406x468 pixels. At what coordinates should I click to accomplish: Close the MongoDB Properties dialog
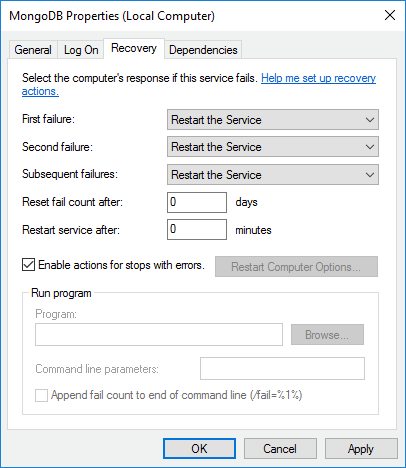(x=390, y=15)
